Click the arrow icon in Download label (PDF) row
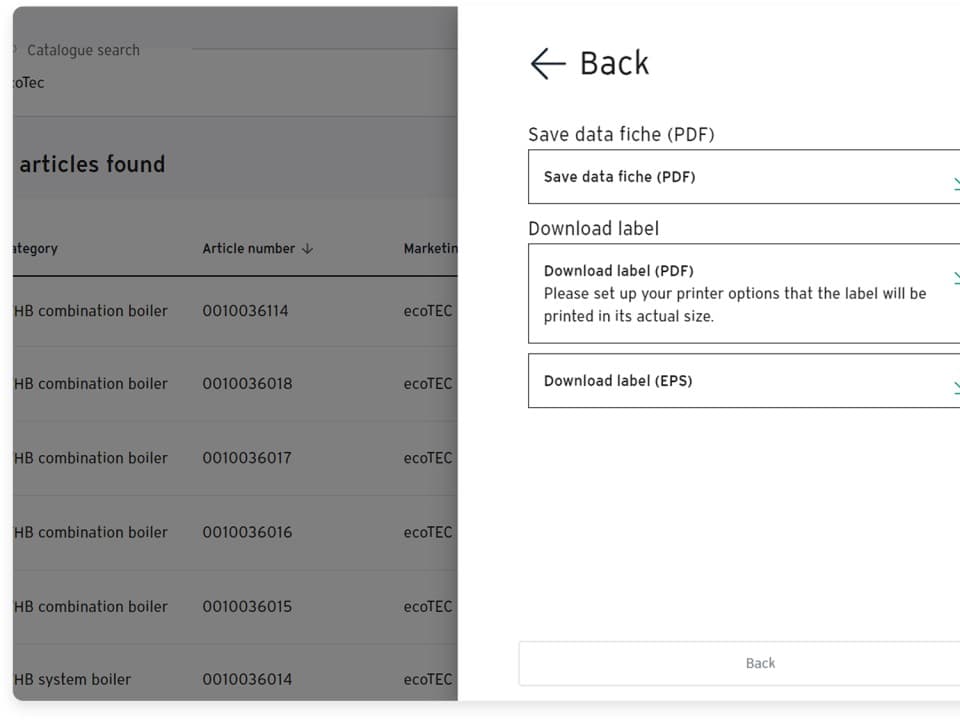 tap(955, 278)
